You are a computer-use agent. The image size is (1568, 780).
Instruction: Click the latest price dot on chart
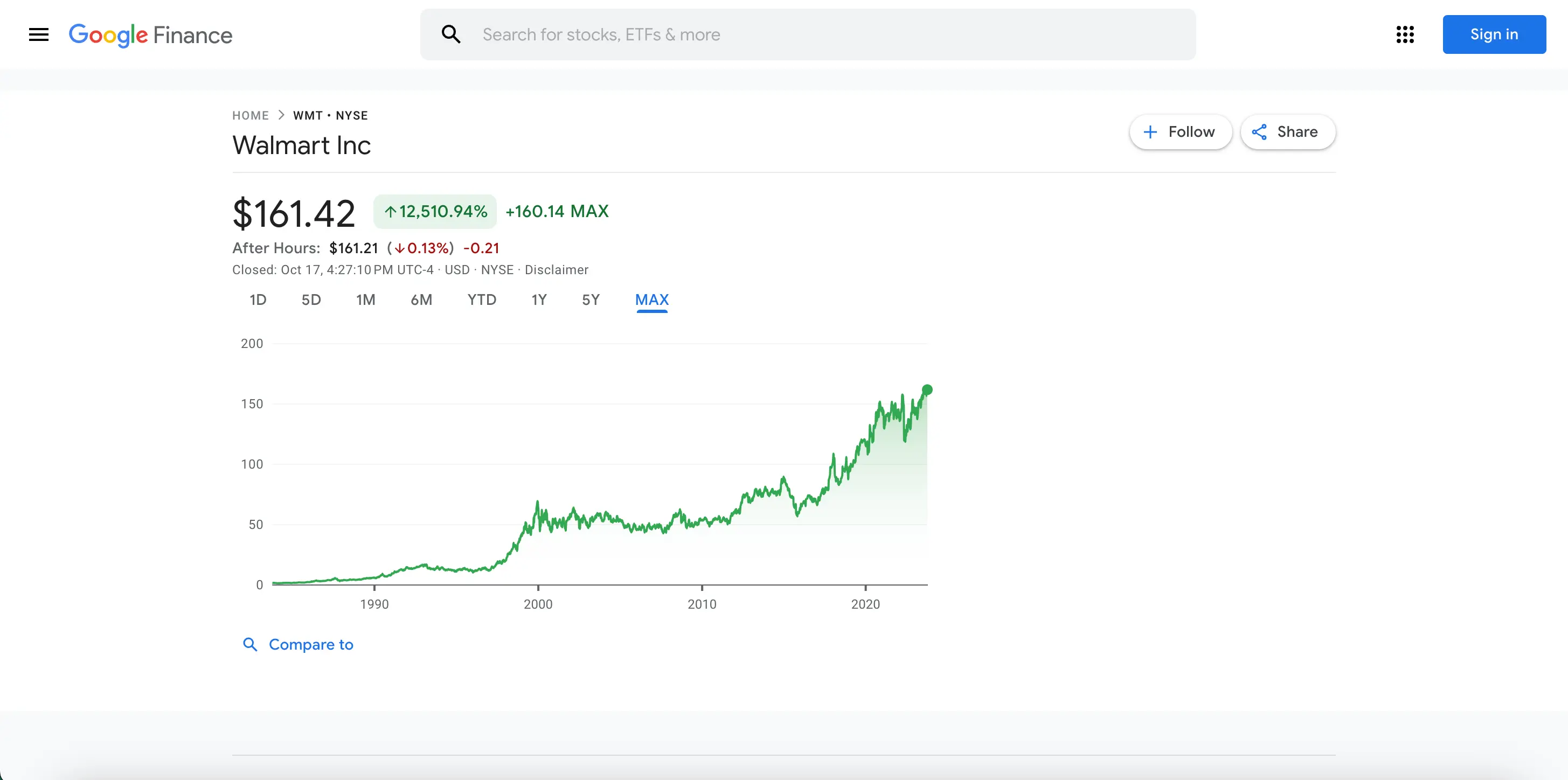(x=926, y=390)
